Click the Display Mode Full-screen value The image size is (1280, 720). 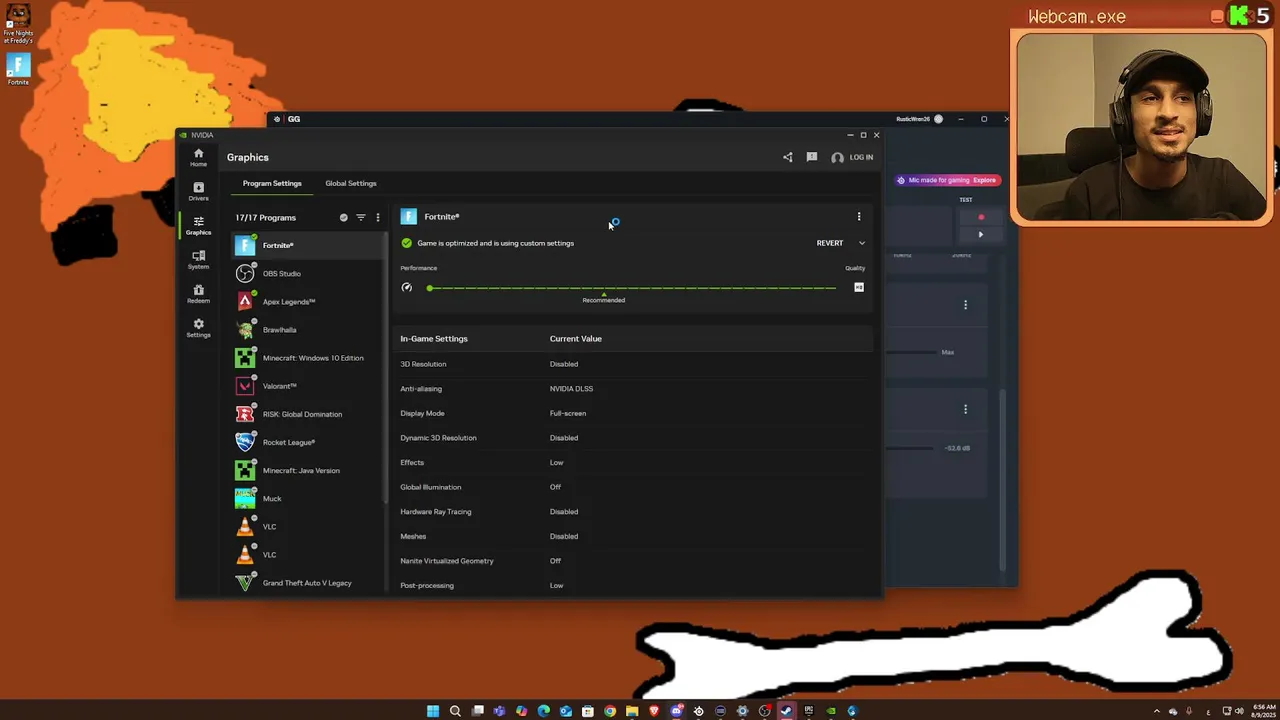pos(568,413)
